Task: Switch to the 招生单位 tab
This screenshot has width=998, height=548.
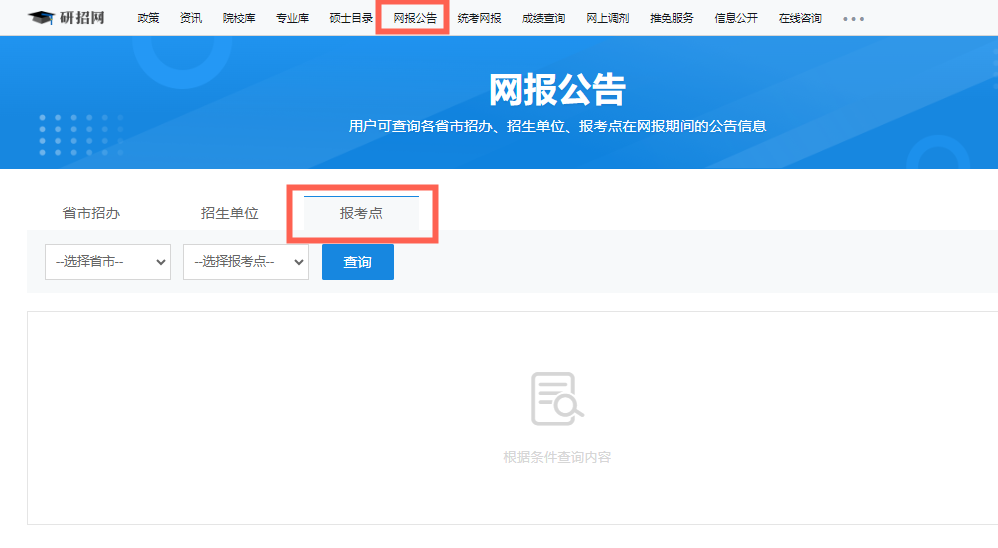Action: 229,213
